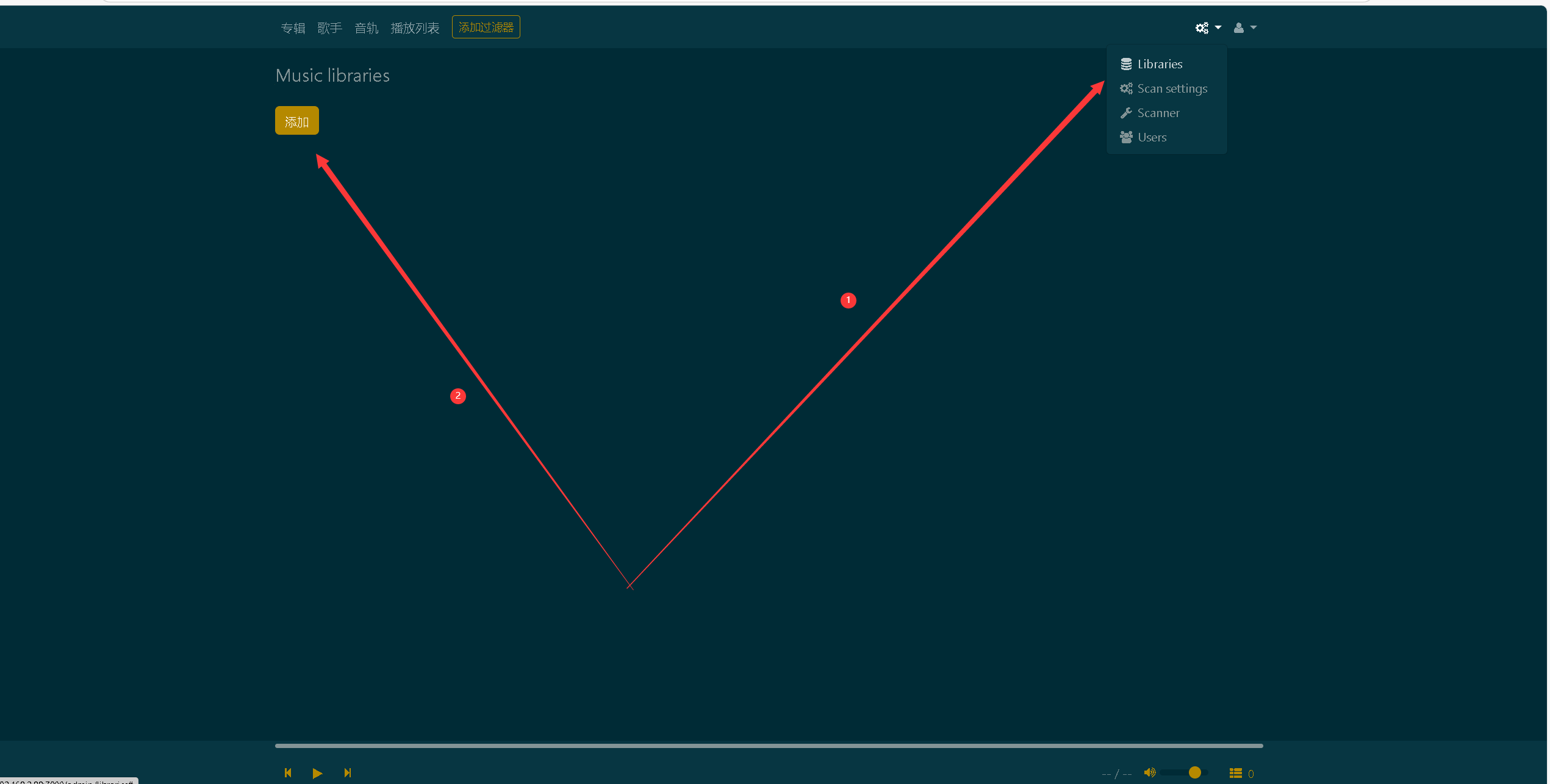Click the playback progress bar
This screenshot has height=784, width=1550.
pos(769,746)
